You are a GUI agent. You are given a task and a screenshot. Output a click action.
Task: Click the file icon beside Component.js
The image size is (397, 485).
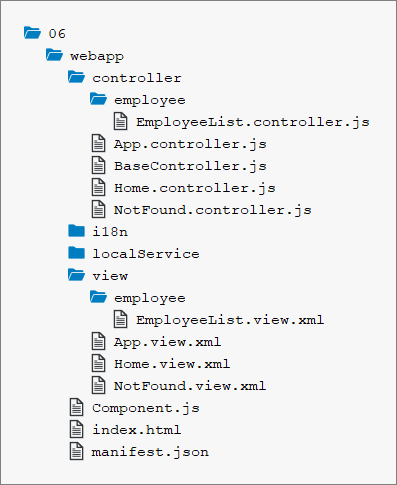(x=76, y=407)
